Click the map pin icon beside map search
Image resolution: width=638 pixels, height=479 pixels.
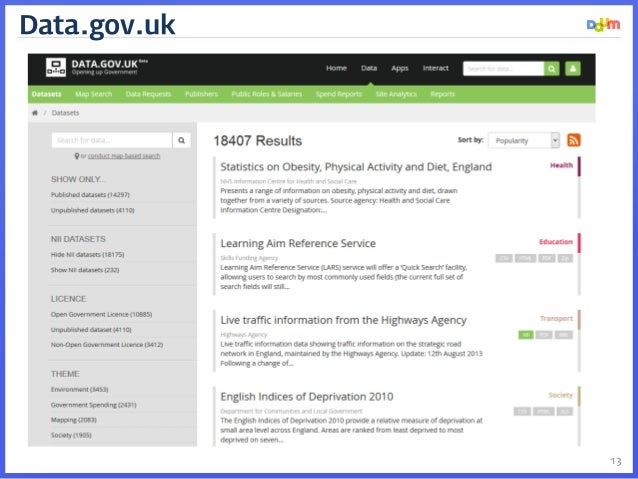(x=77, y=156)
